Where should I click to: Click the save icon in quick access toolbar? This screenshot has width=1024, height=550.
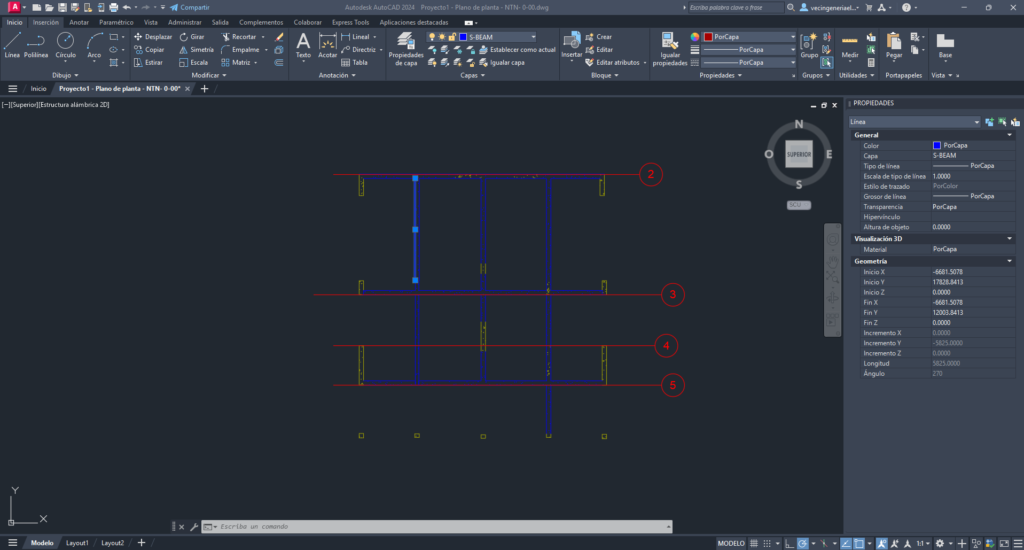click(62, 7)
